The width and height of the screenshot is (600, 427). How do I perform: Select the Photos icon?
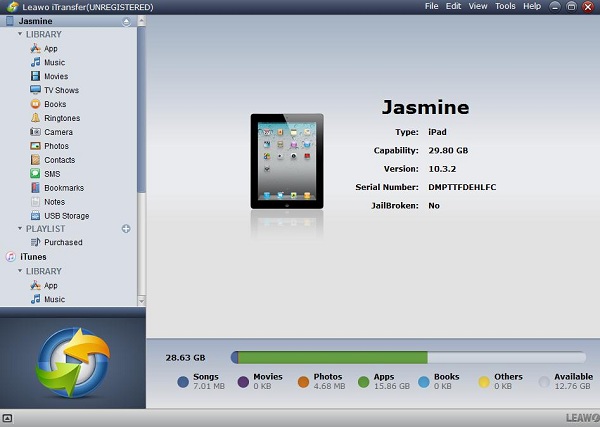tap(35, 146)
